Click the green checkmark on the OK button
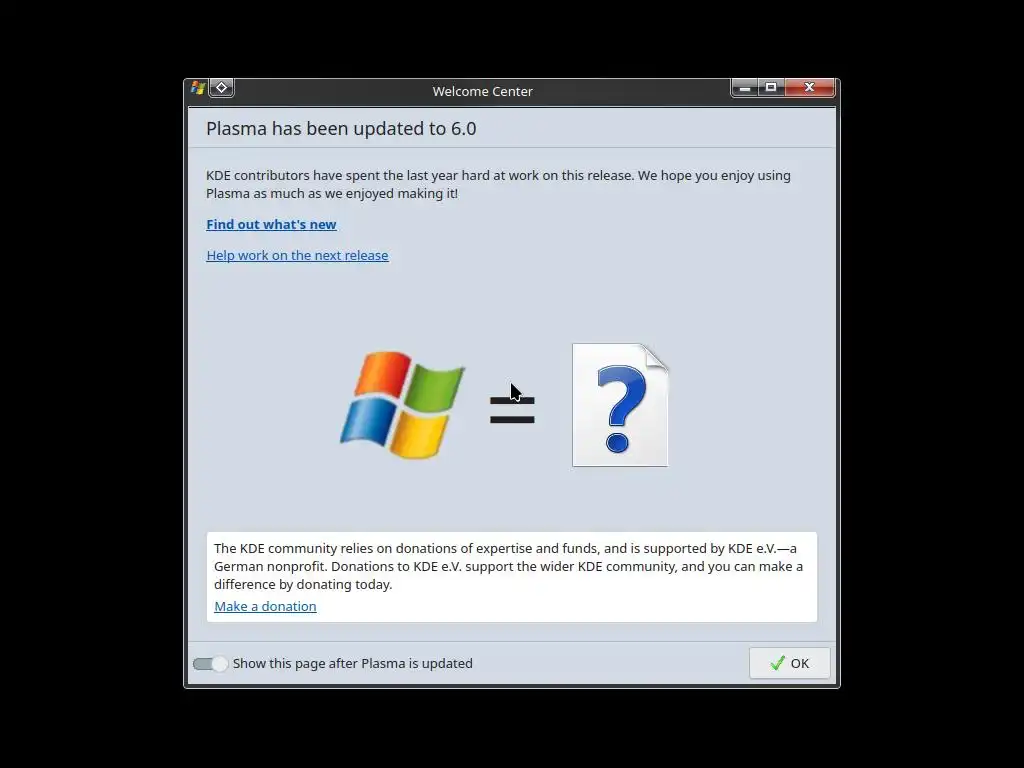Viewport: 1024px width, 768px height. [x=777, y=664]
